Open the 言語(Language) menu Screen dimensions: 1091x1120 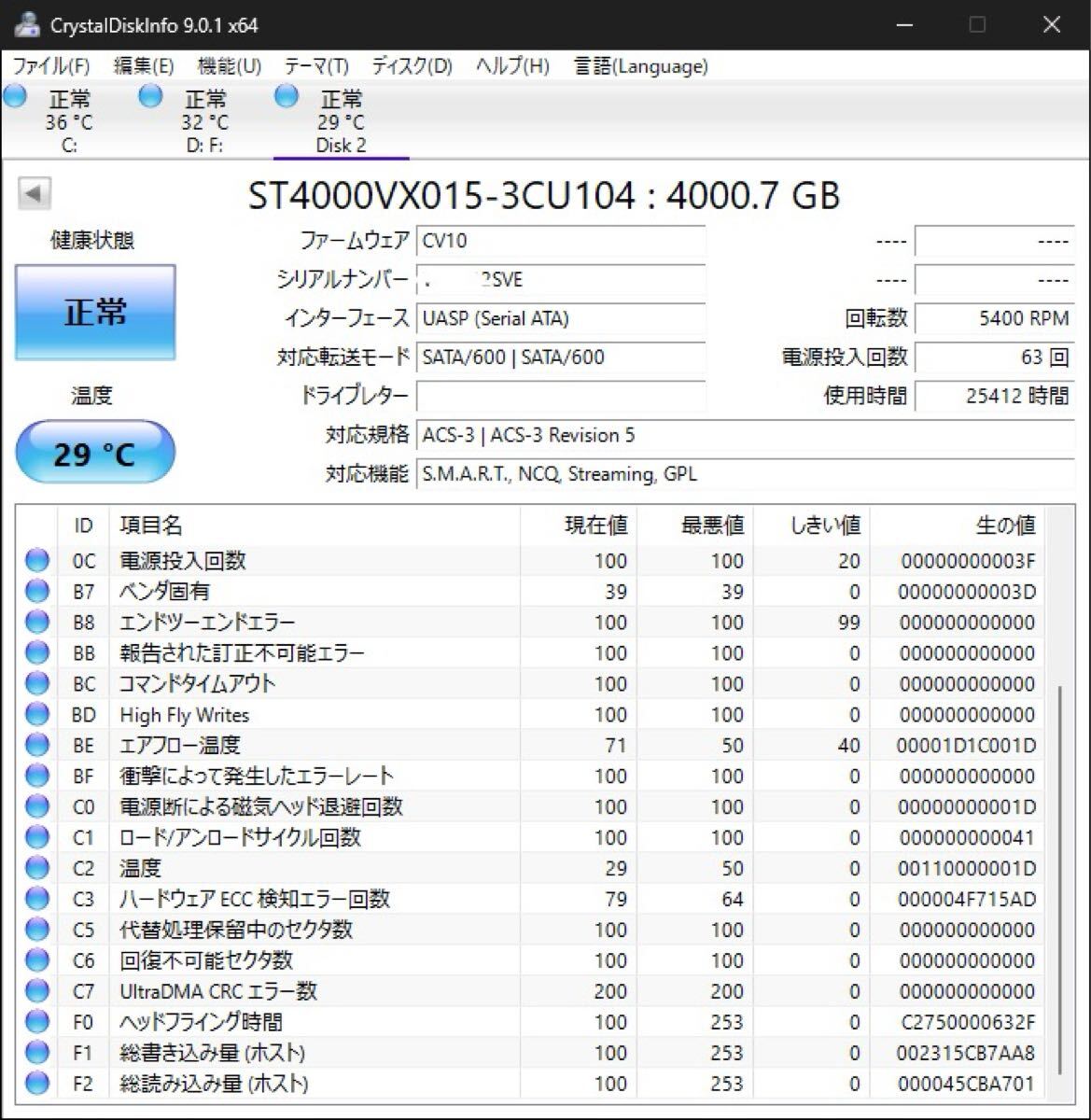point(640,66)
